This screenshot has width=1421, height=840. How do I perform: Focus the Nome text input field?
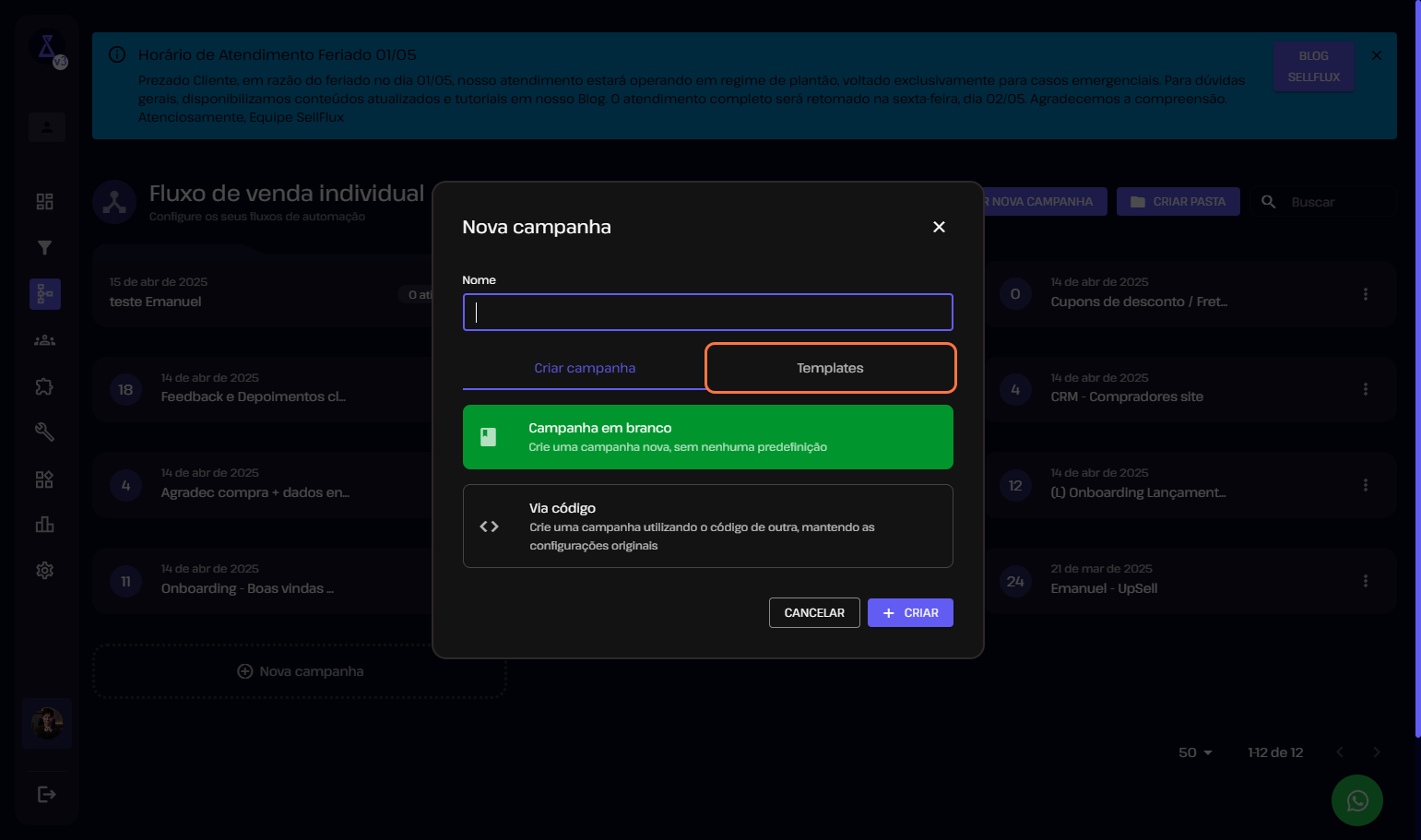coord(707,313)
